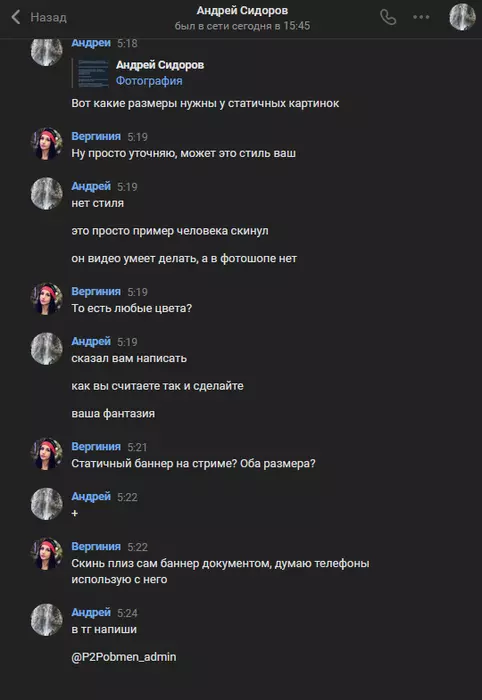
Task: Open the three-dots more options menu
Action: 421,17
